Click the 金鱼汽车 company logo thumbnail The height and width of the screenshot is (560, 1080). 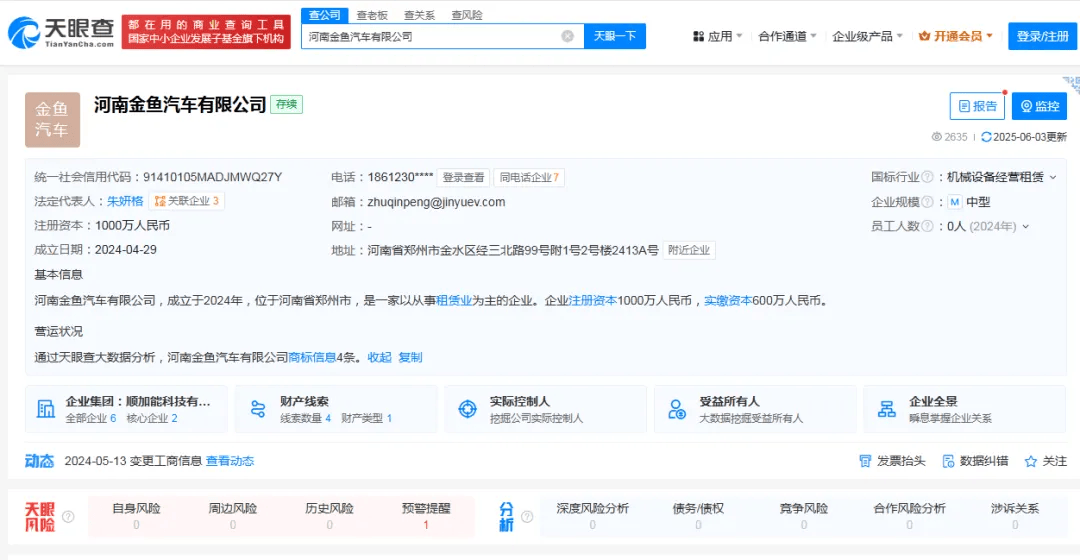coord(52,120)
